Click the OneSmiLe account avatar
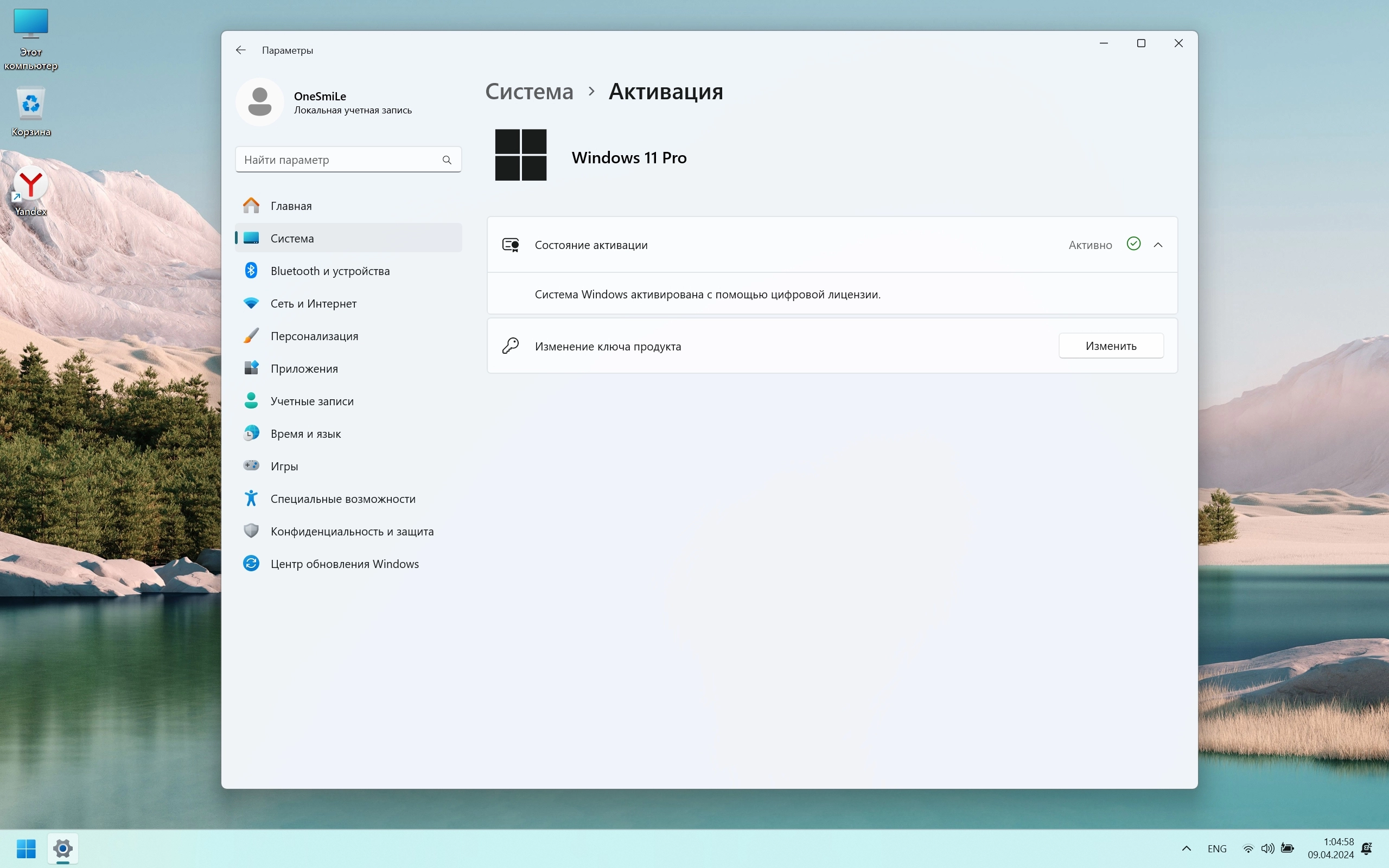The width and height of the screenshot is (1389, 868). (259, 102)
